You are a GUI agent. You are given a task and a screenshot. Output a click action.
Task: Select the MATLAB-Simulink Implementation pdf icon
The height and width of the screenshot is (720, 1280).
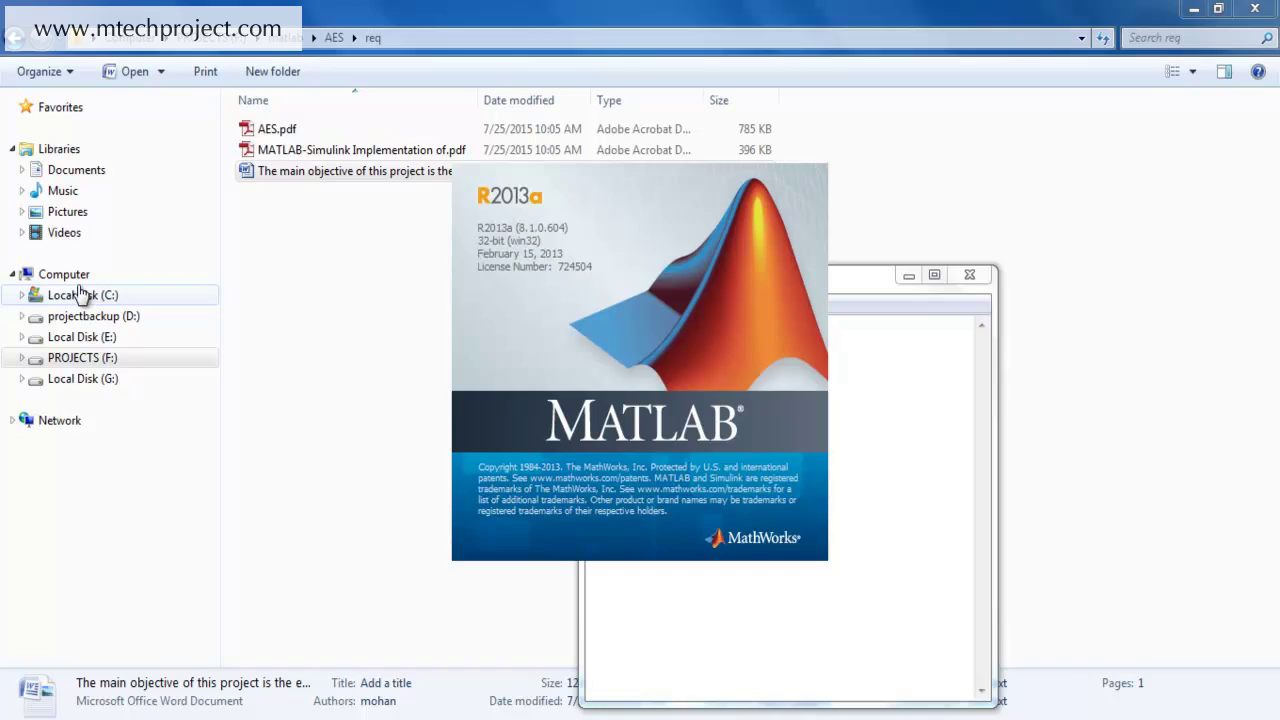coord(246,150)
